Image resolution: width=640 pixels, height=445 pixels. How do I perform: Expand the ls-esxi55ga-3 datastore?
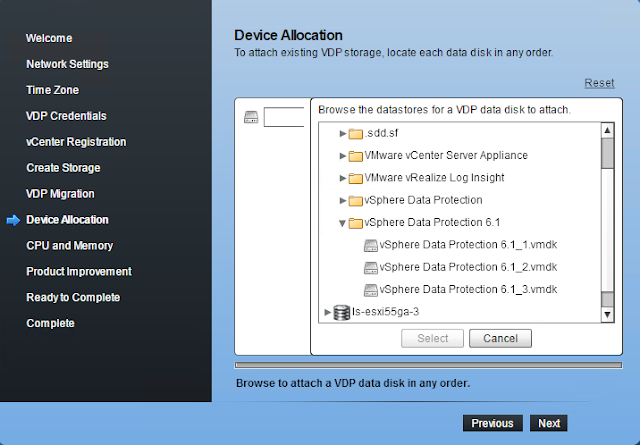pos(327,312)
